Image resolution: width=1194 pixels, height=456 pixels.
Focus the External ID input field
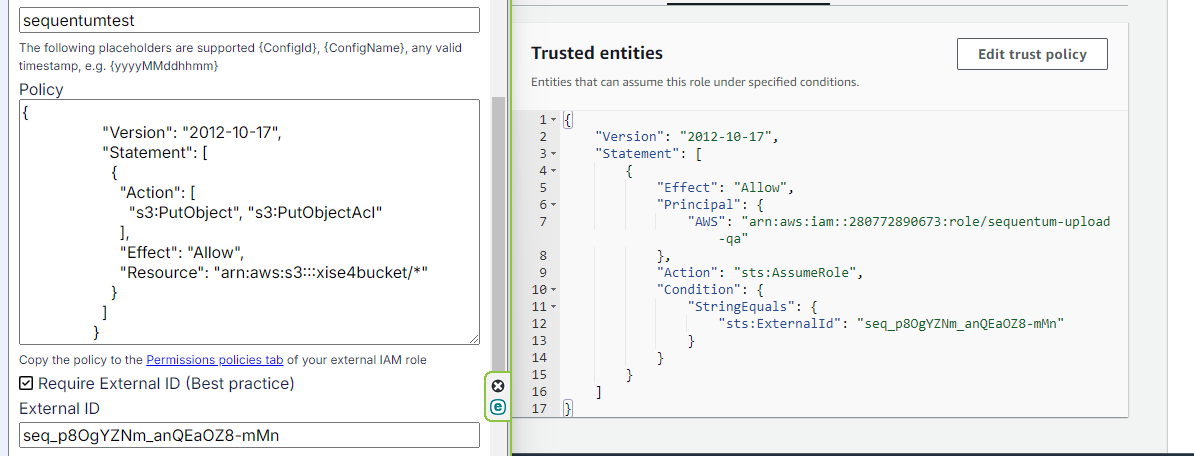[249, 435]
